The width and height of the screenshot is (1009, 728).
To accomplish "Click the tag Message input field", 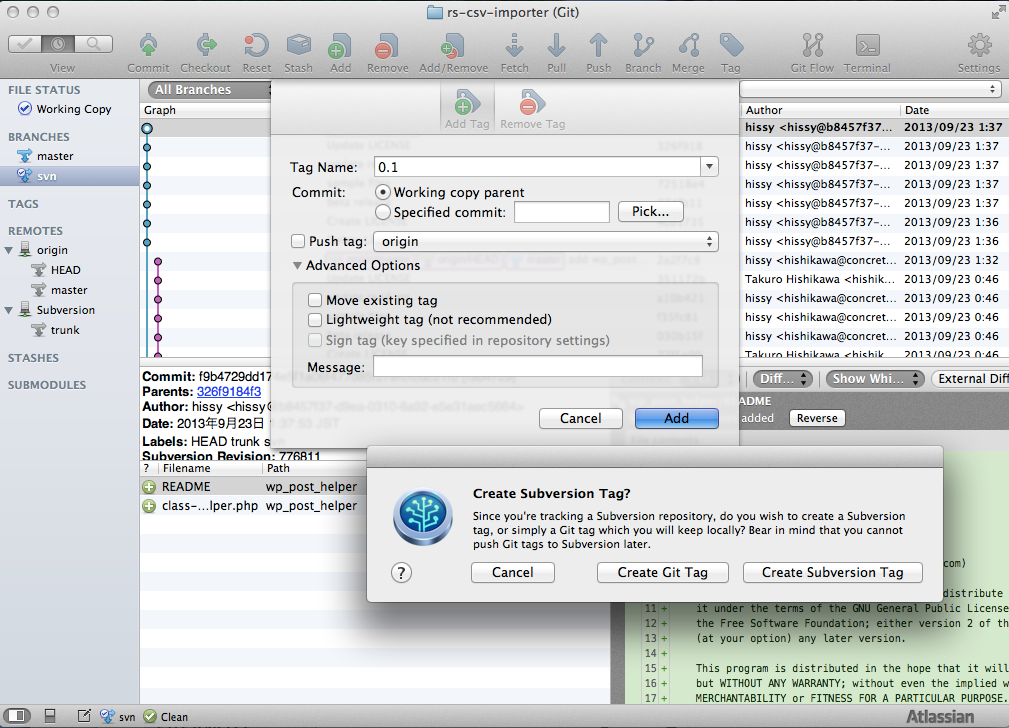I will tap(538, 367).
